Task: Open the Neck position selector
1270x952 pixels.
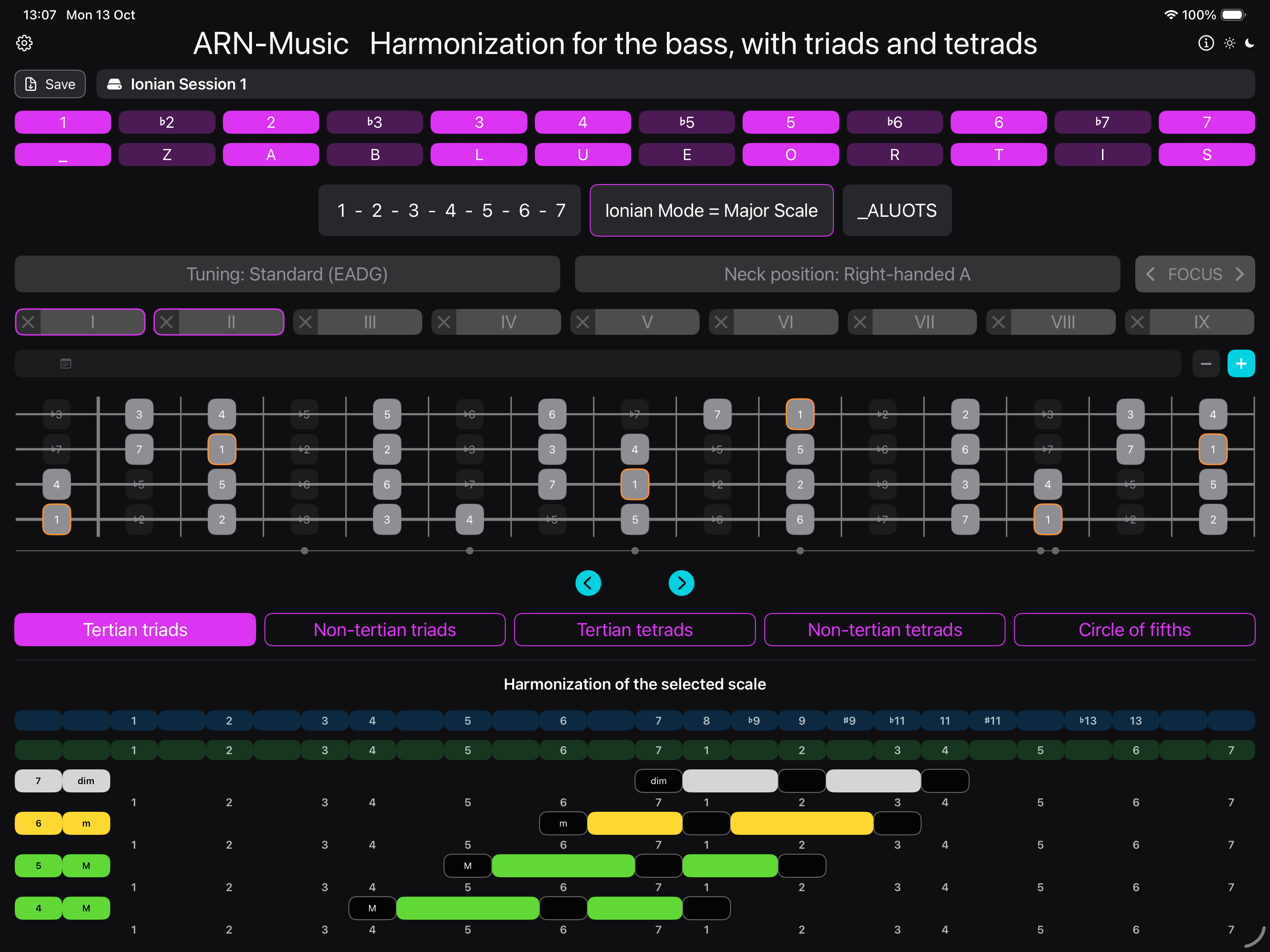Action: [847, 274]
